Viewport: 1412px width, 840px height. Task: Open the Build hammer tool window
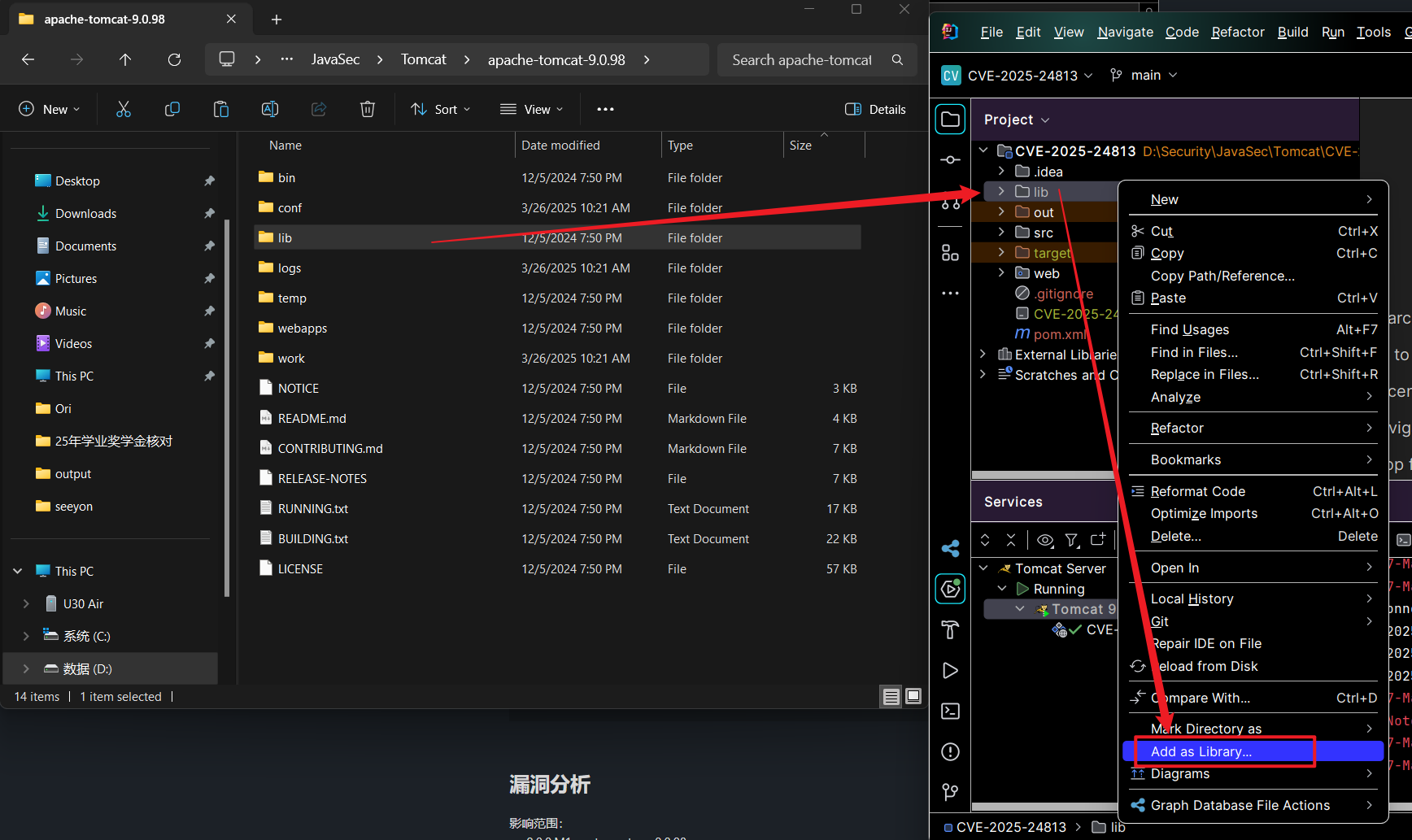pyautogui.click(x=950, y=629)
